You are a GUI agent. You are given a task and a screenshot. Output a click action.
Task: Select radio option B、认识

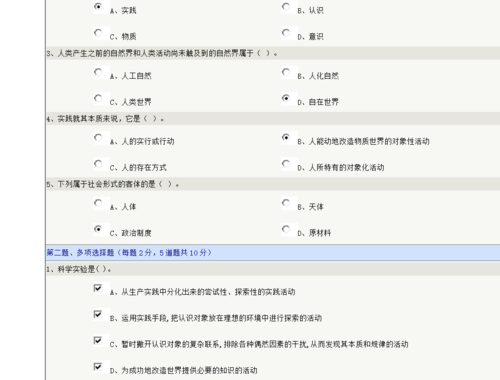tap(286, 6)
